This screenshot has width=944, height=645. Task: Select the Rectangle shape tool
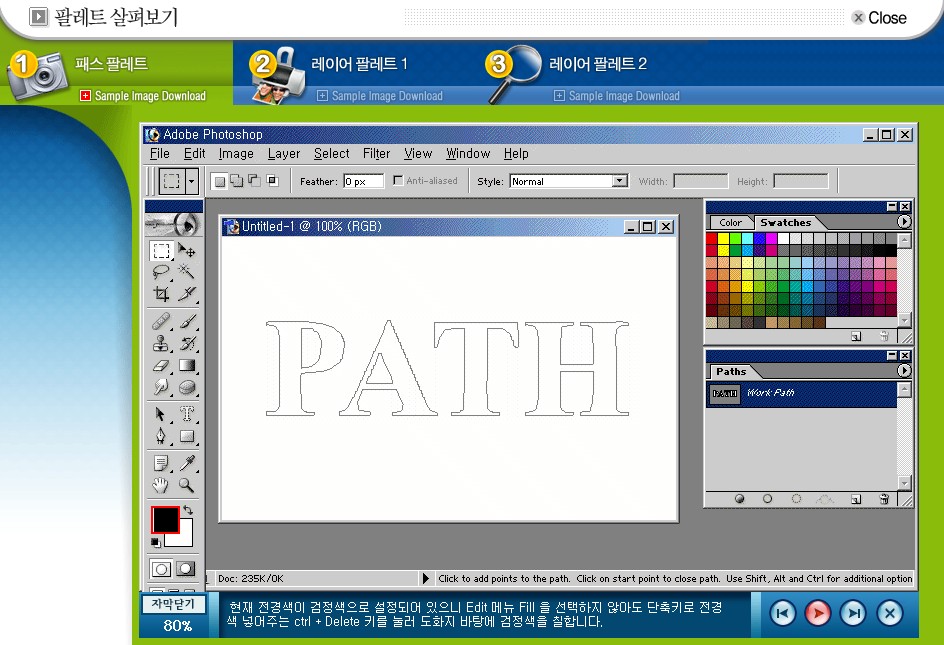coord(187,435)
